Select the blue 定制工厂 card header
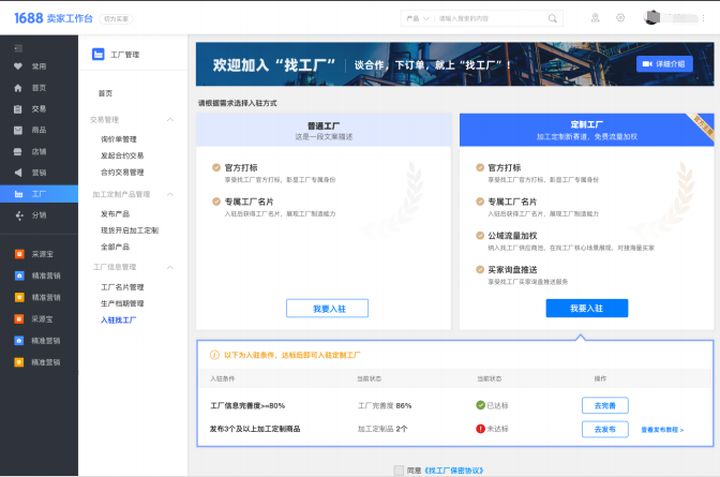Viewport: 720px width, 477px height. coord(586,130)
